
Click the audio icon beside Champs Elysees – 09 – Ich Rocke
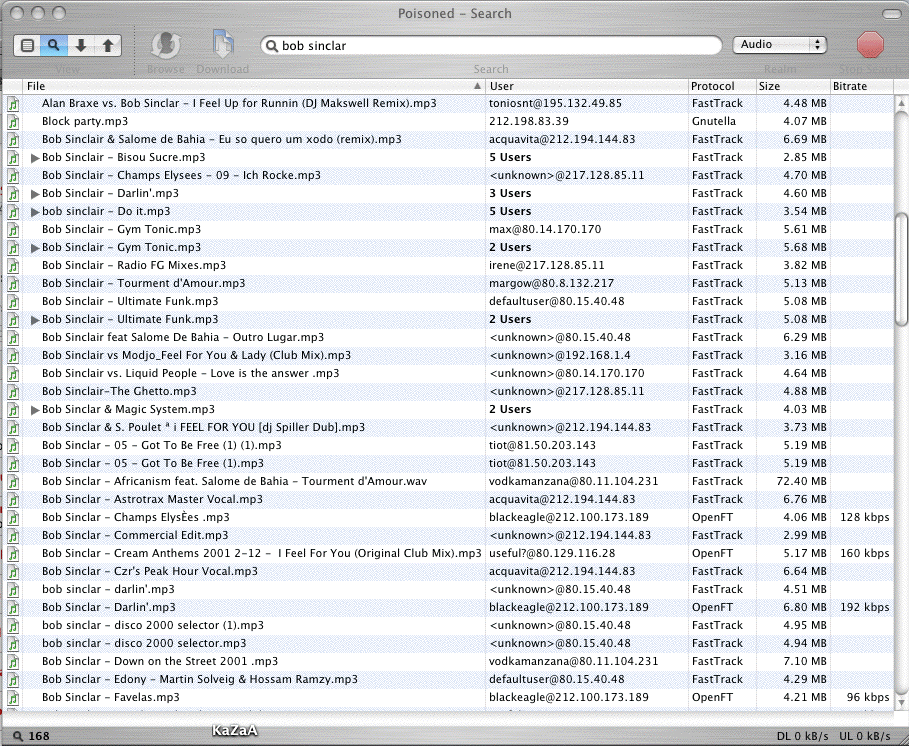[x=13, y=176]
